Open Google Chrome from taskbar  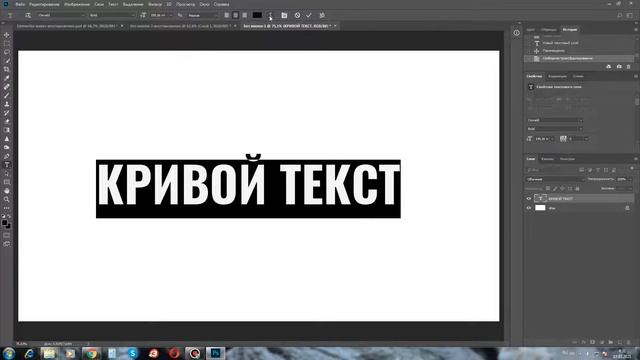tap(91, 353)
